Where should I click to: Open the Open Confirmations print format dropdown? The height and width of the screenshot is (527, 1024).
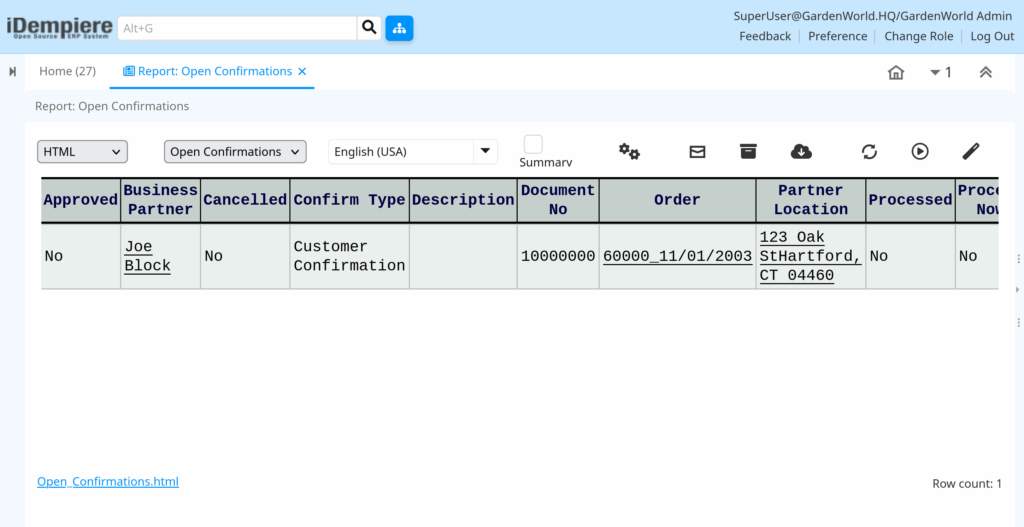pos(235,152)
